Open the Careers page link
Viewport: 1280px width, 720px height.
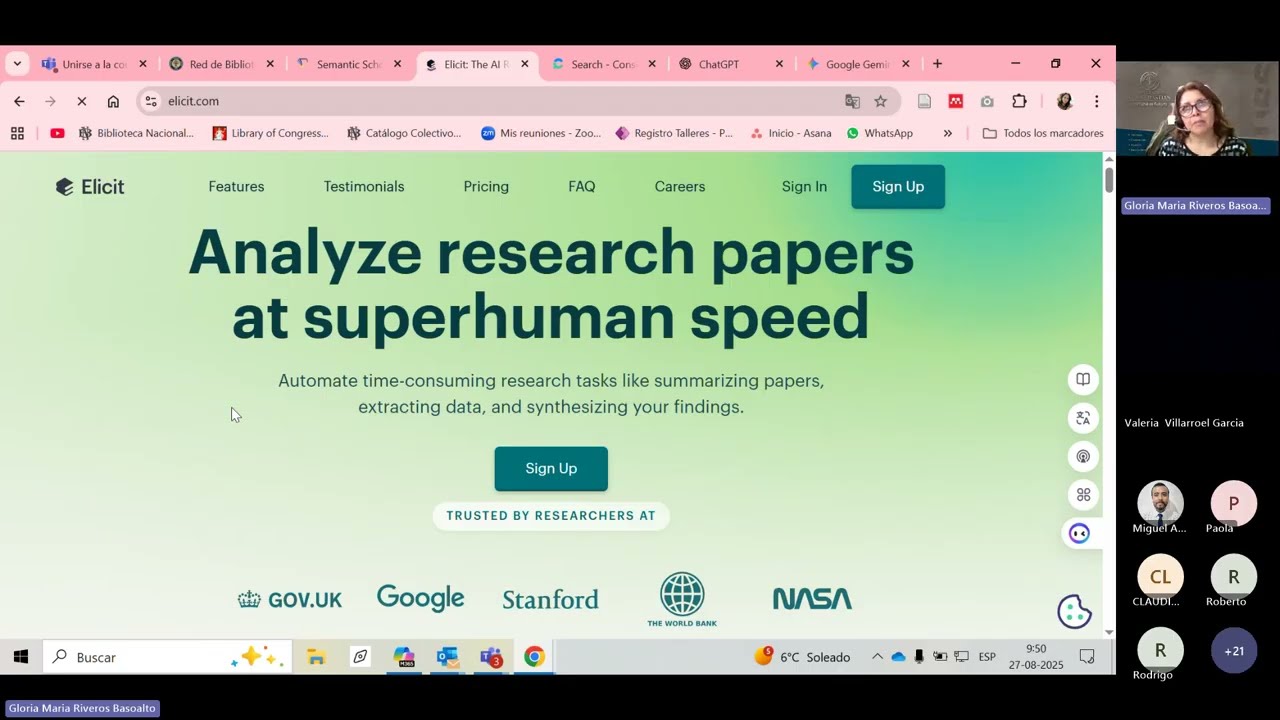pos(680,187)
